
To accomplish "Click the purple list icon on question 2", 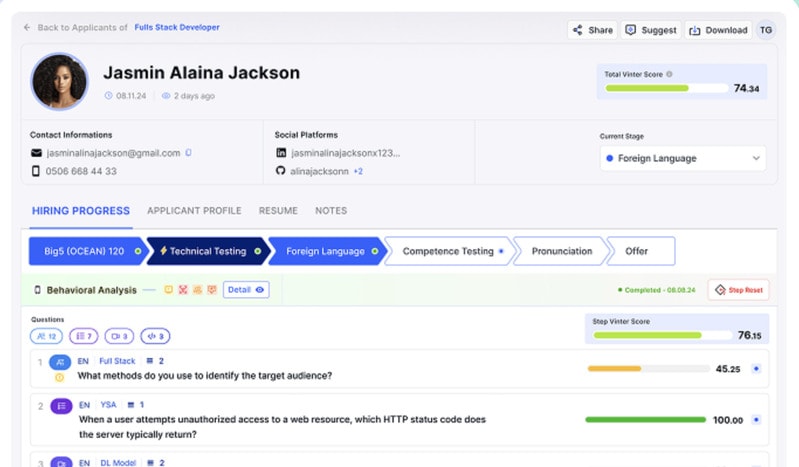I will coord(60,405).
